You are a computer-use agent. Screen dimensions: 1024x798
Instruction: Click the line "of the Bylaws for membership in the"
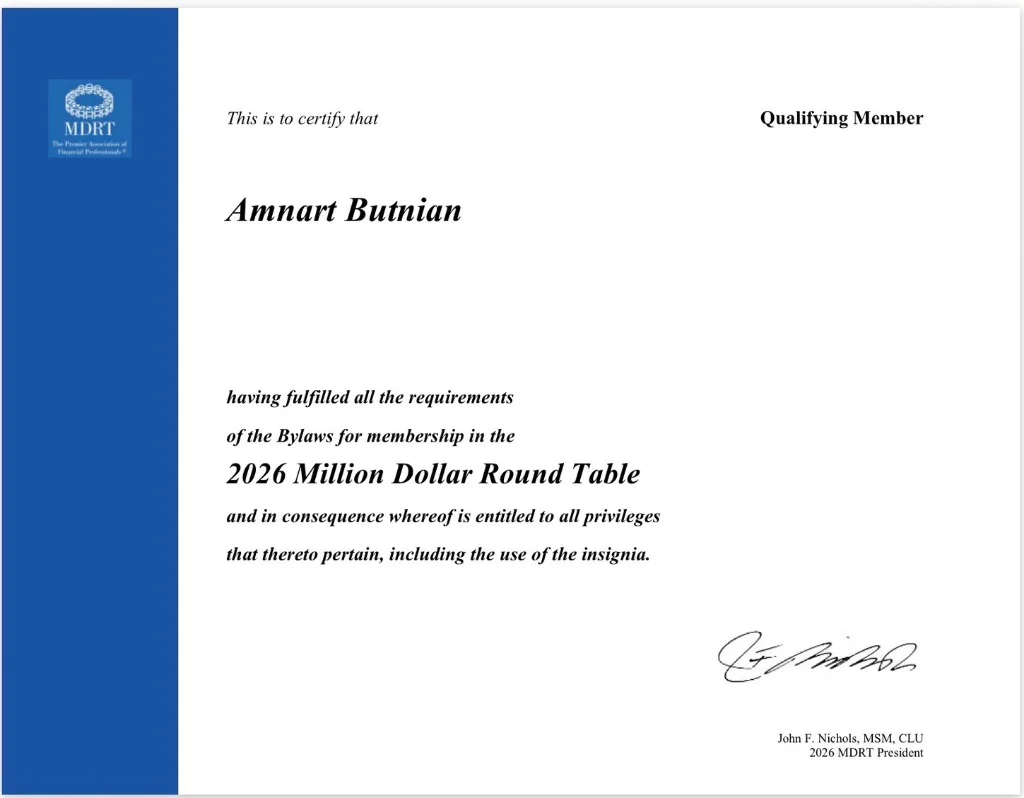point(370,436)
